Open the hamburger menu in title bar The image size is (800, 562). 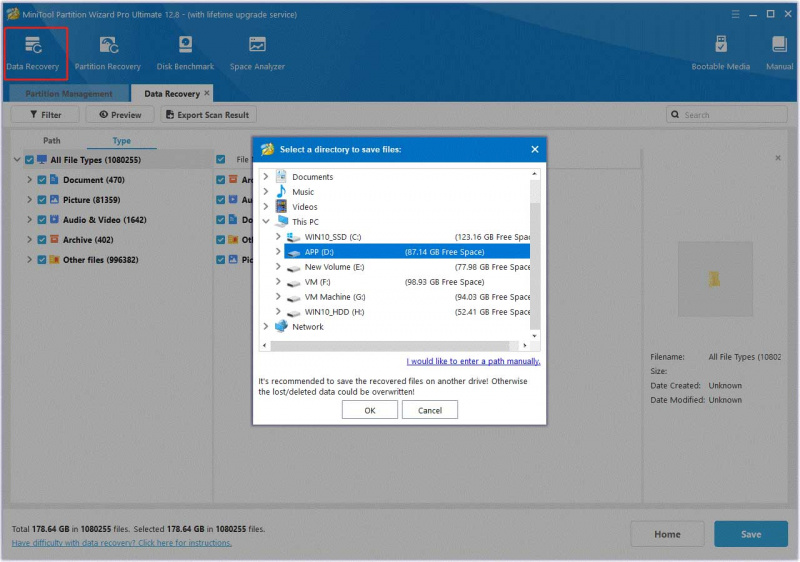(735, 14)
